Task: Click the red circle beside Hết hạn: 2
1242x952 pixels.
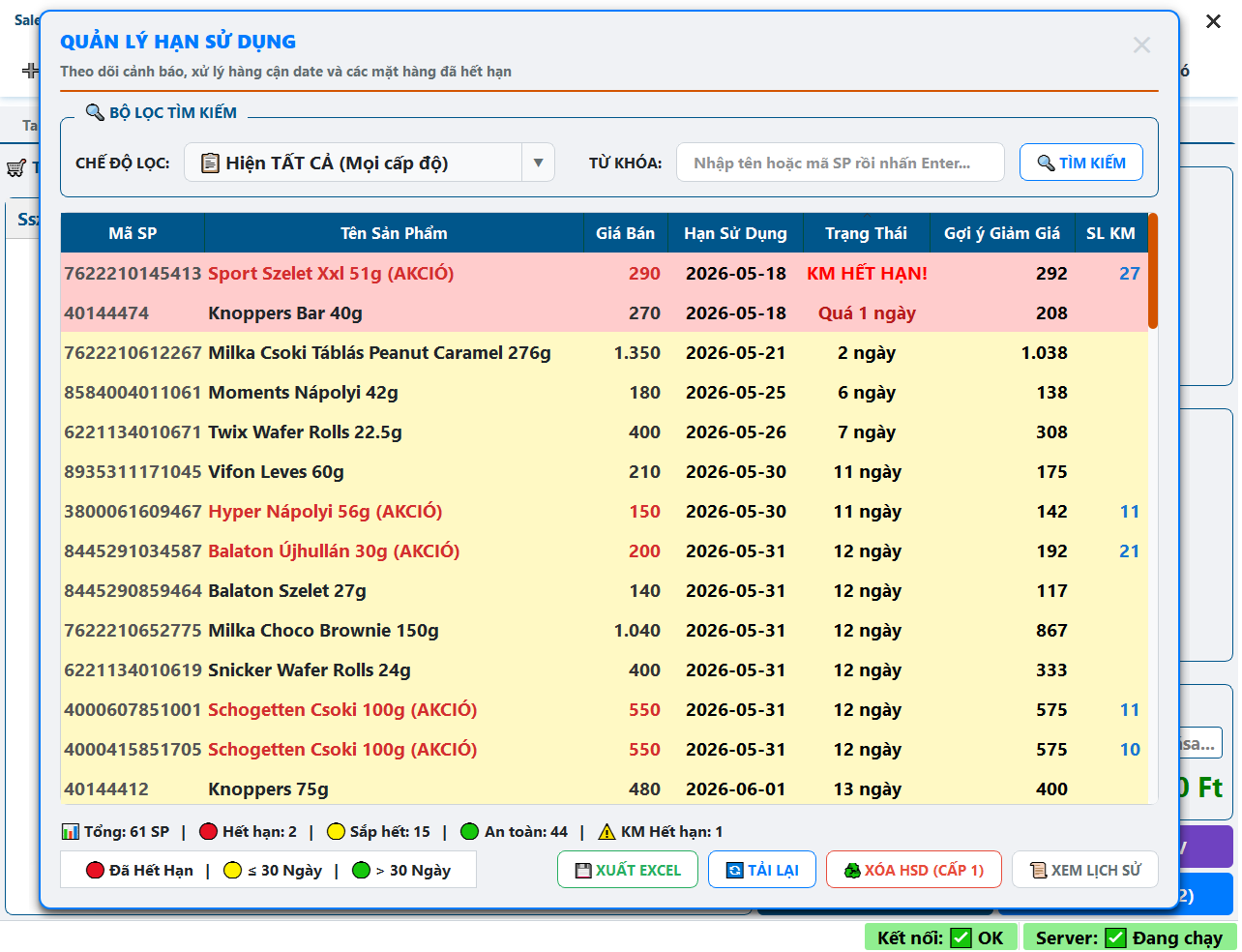Action: [208, 832]
